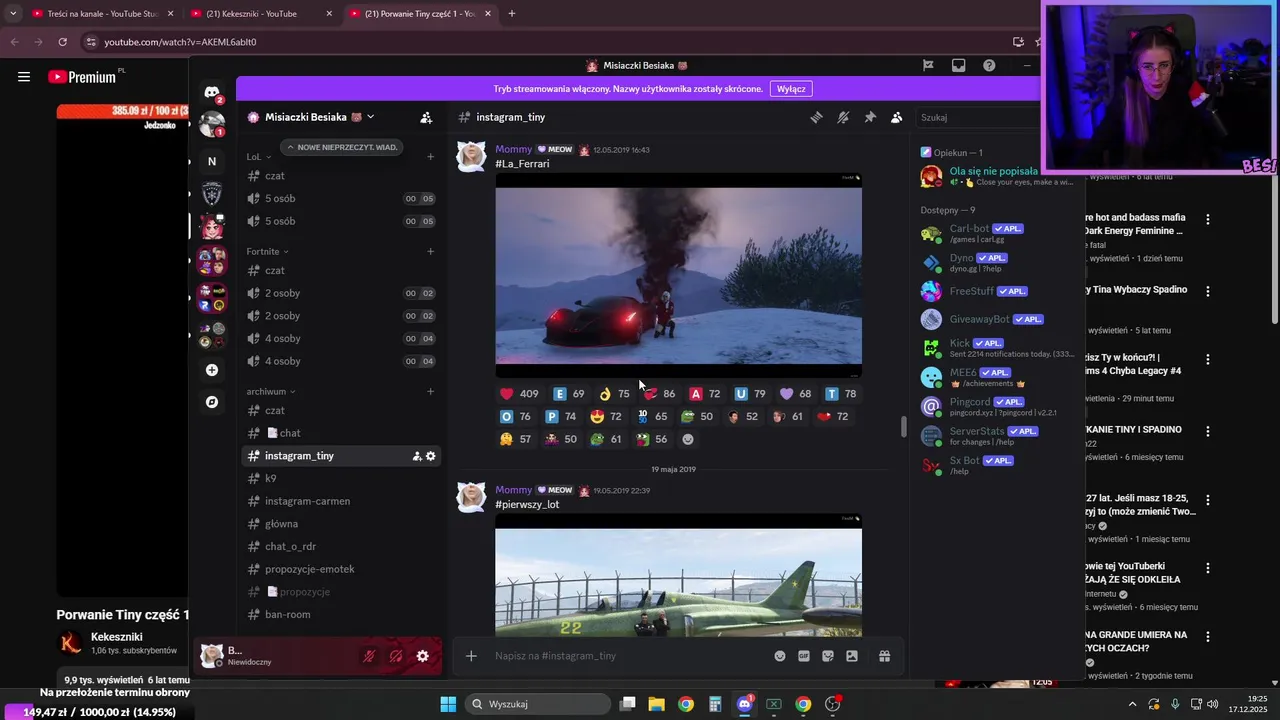Open File Explorer from the taskbar

tap(656, 704)
